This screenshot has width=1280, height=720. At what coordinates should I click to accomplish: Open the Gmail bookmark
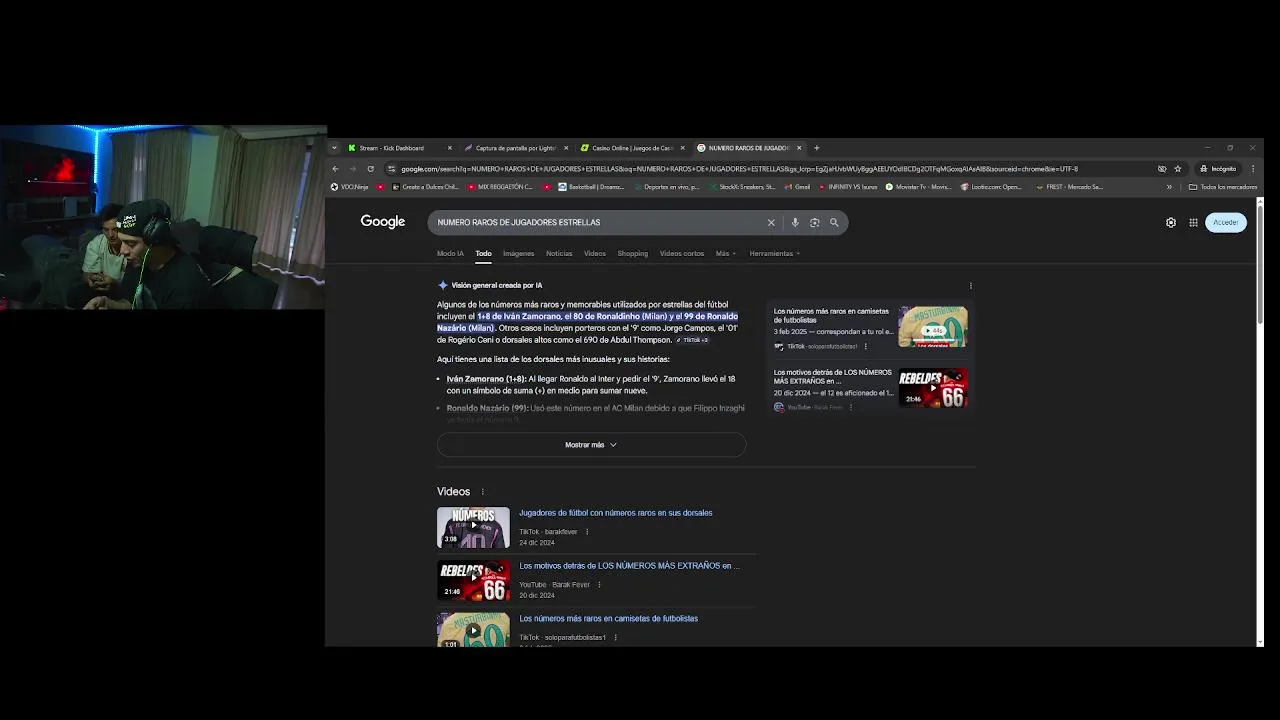coord(797,187)
